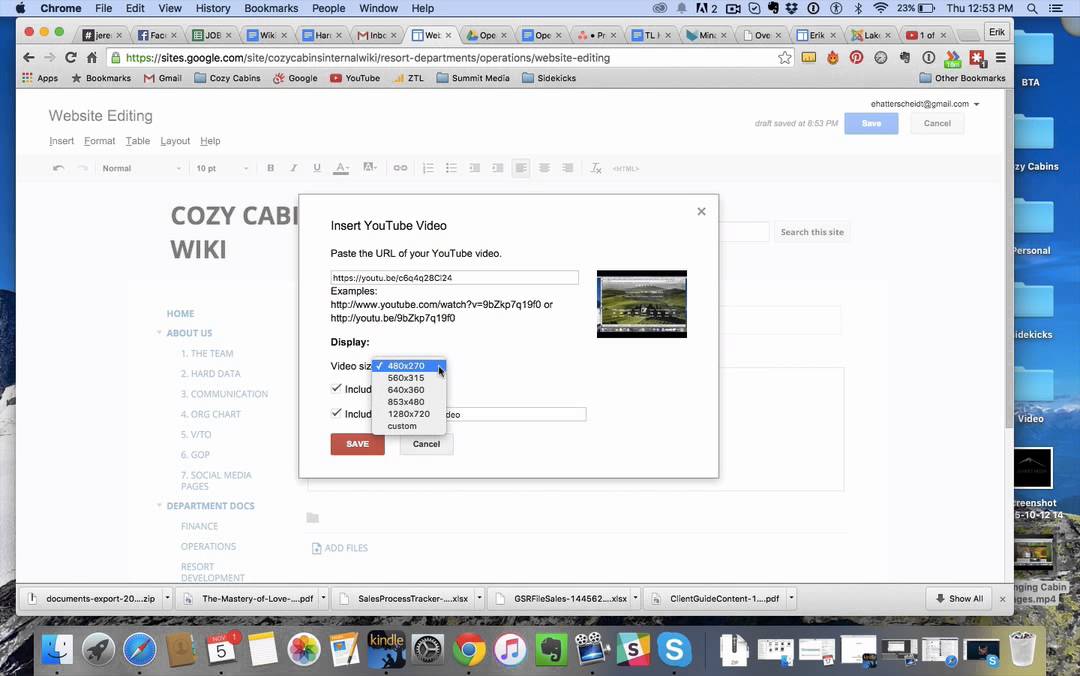The height and width of the screenshot is (676, 1080).
Task: Decrease indent in editor toolbar
Action: 475,168
